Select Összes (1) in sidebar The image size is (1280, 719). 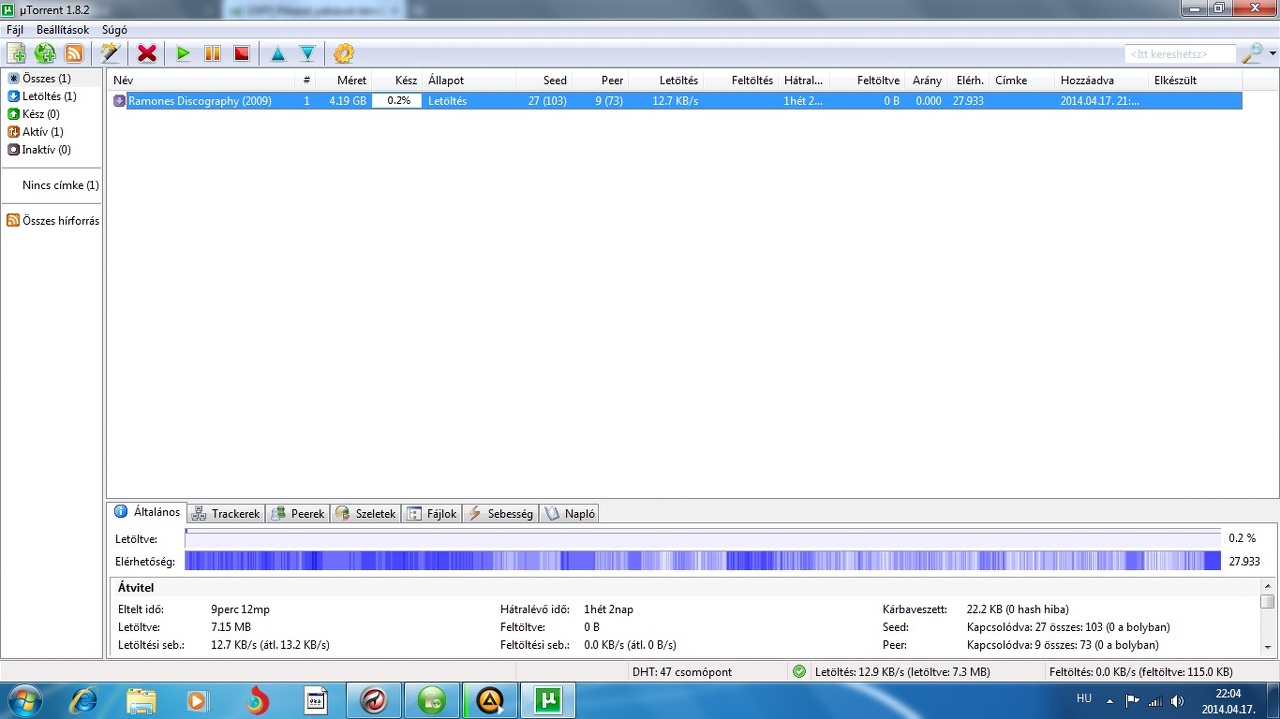point(46,78)
